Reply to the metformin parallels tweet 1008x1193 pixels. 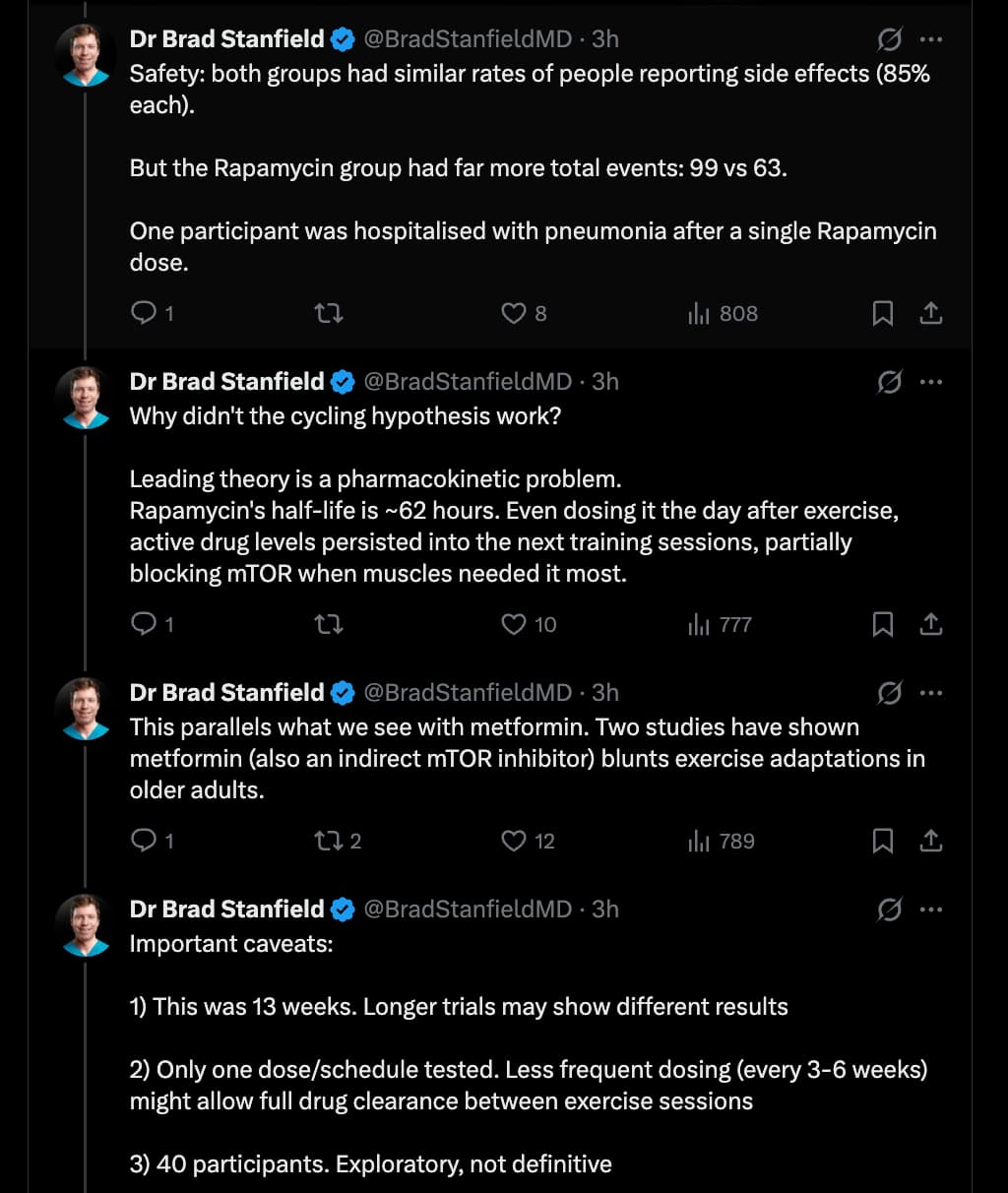144,841
